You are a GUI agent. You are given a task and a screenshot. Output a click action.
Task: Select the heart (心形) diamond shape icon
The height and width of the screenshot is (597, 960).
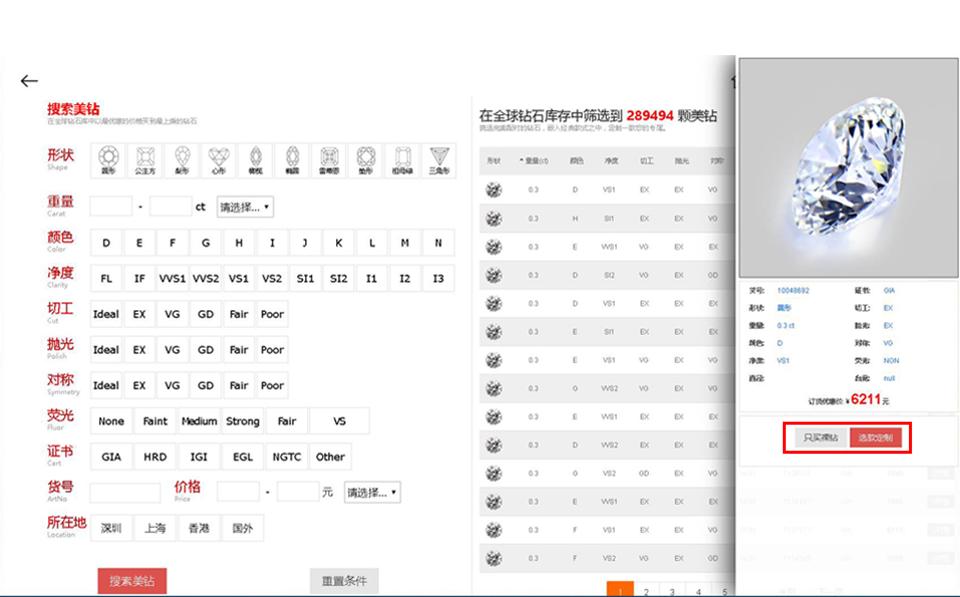(217, 160)
